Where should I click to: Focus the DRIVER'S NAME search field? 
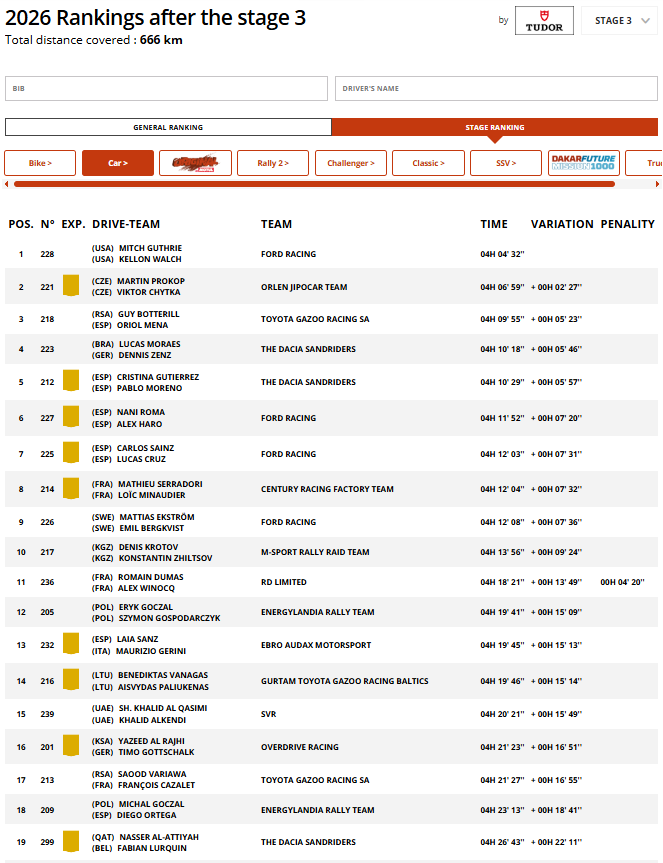coord(496,89)
